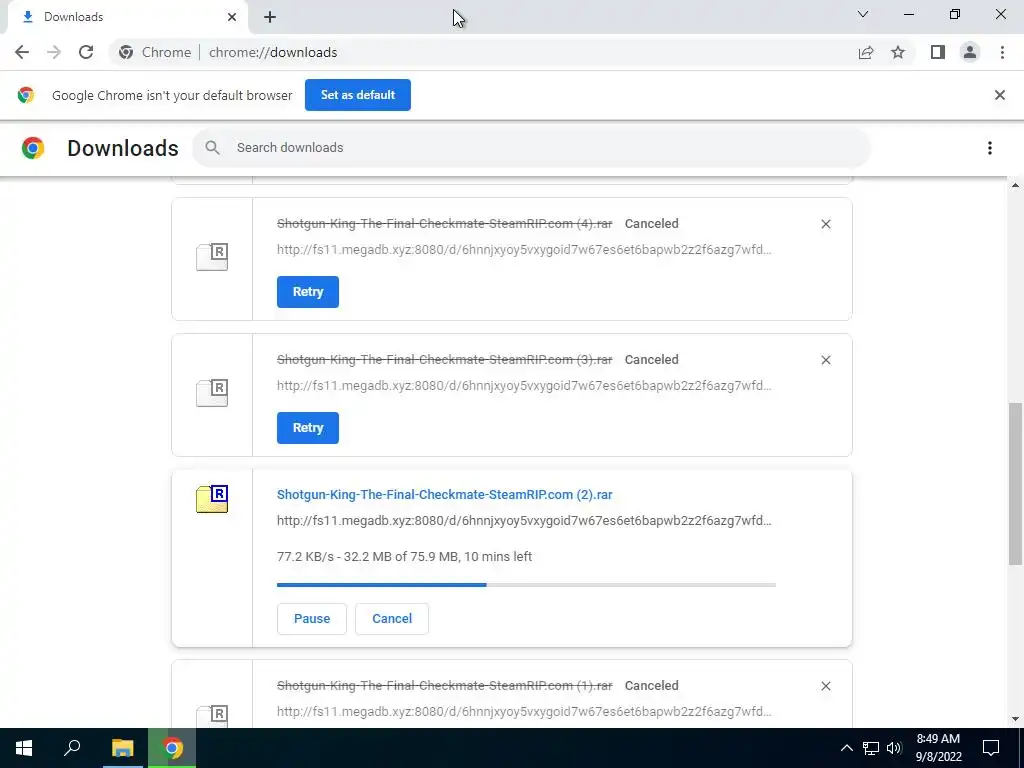
Task: Click the struck-through (3).rar file name
Action: tap(445, 359)
